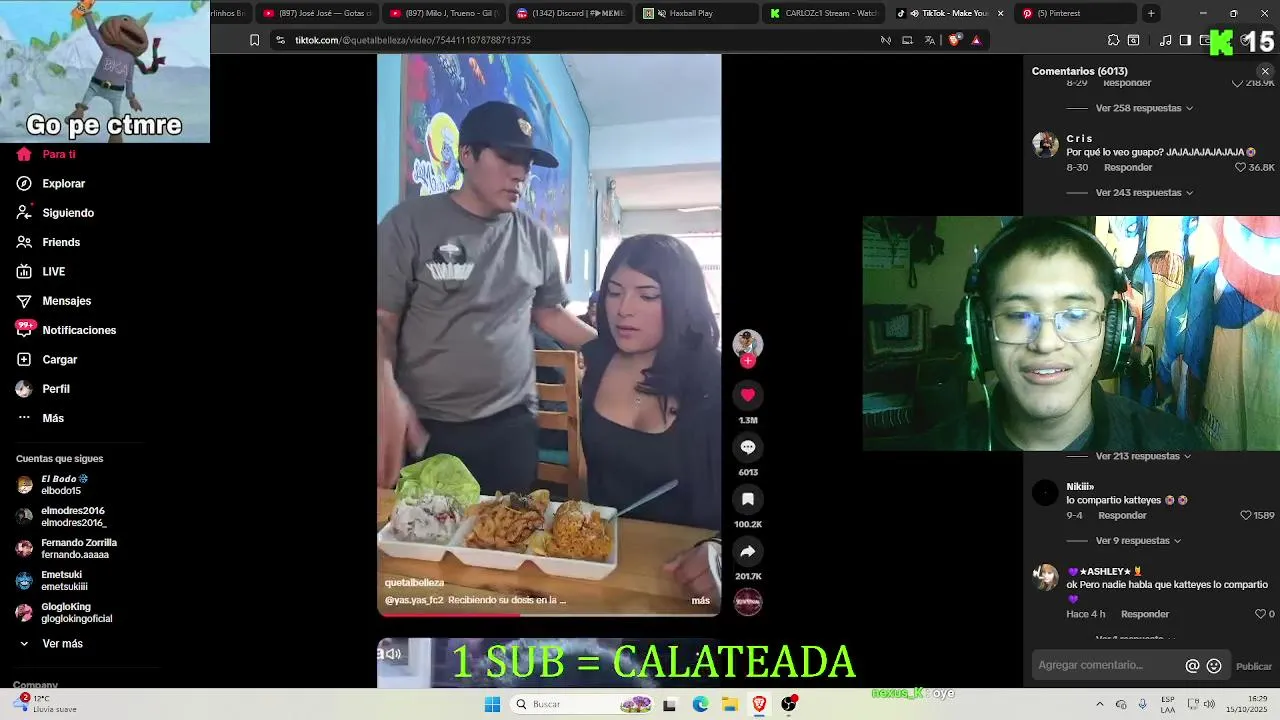The height and width of the screenshot is (720, 1280).
Task: Reply to the Cris comment via Responder
Action: (1128, 168)
